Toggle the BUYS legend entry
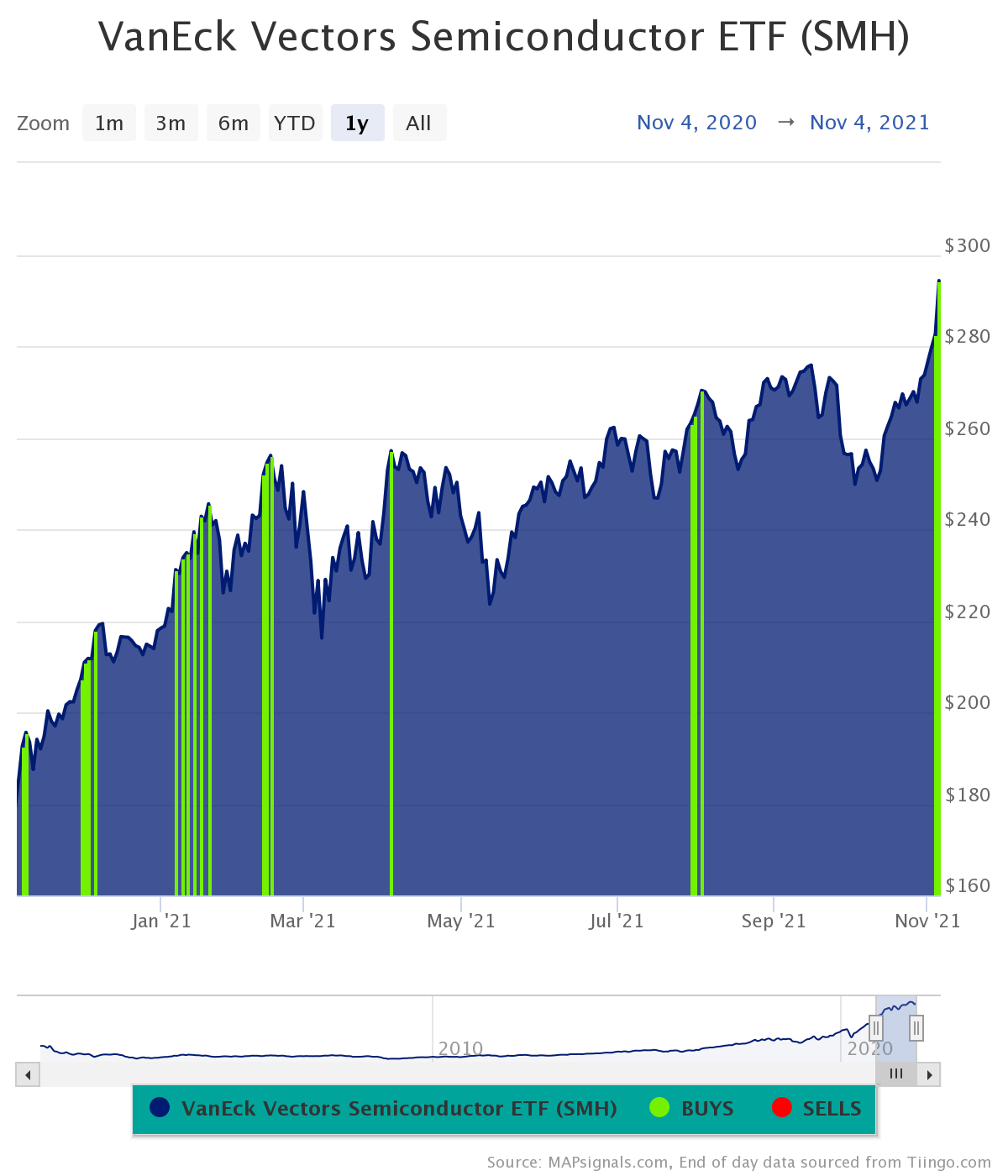Image resolution: width=1008 pixels, height=1176 pixels. (692, 1109)
